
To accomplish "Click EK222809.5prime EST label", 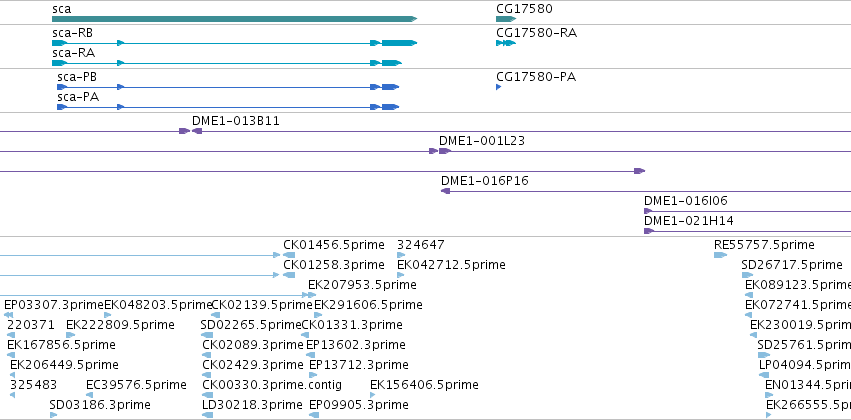I will click(120, 325).
